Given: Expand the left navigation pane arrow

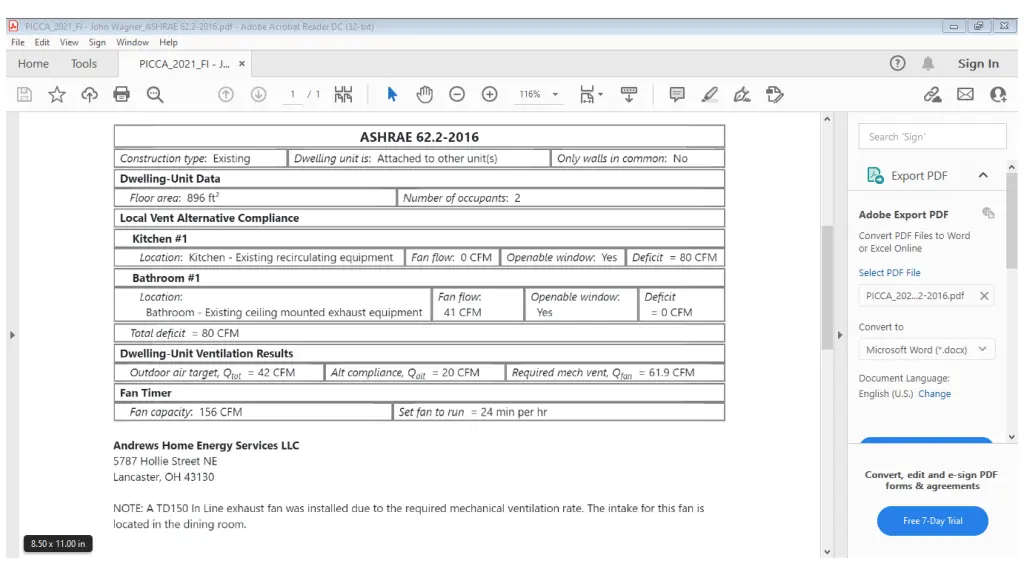Looking at the screenshot, I should (12, 335).
